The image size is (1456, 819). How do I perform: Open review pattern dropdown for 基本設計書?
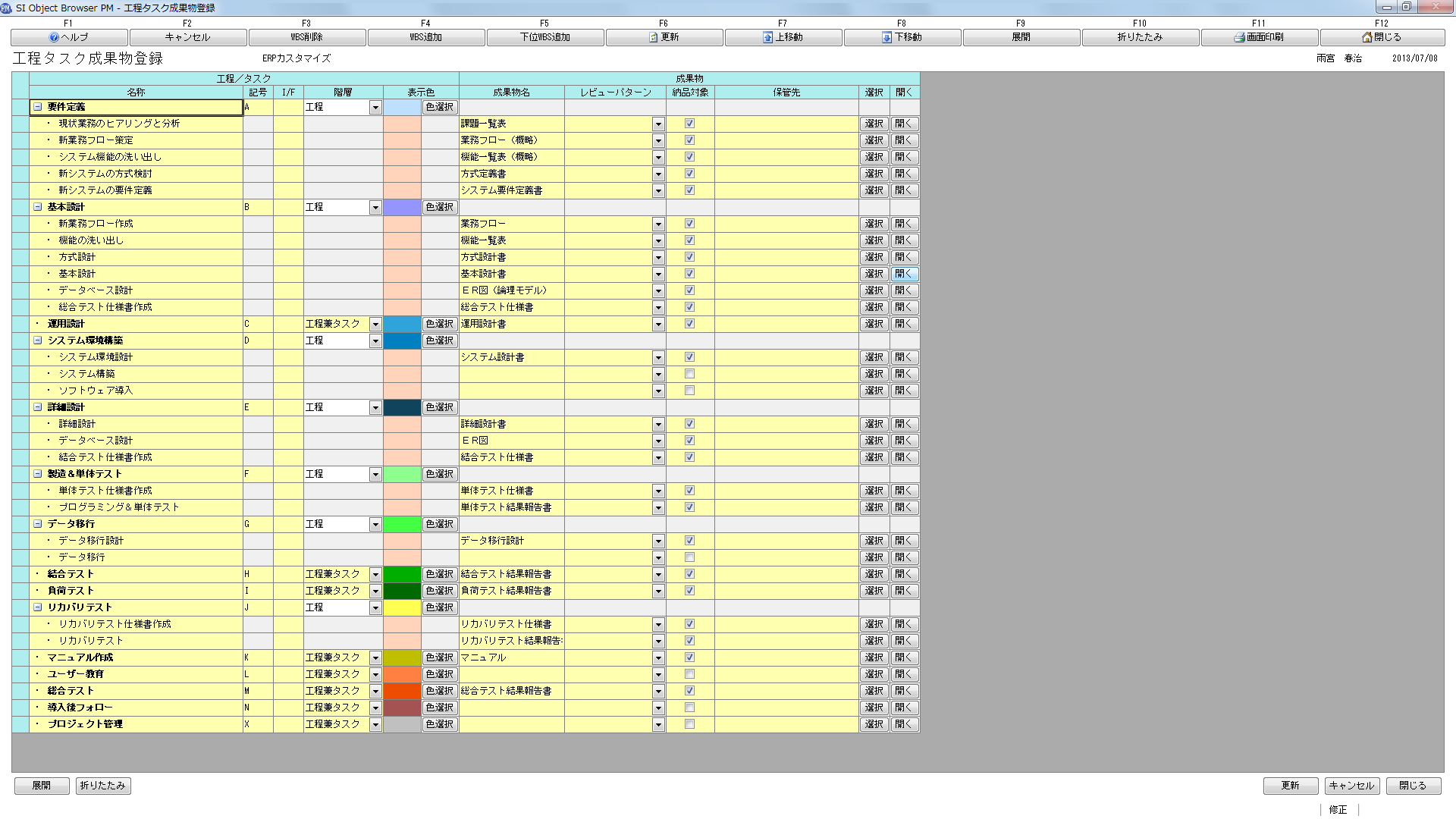[x=658, y=275]
